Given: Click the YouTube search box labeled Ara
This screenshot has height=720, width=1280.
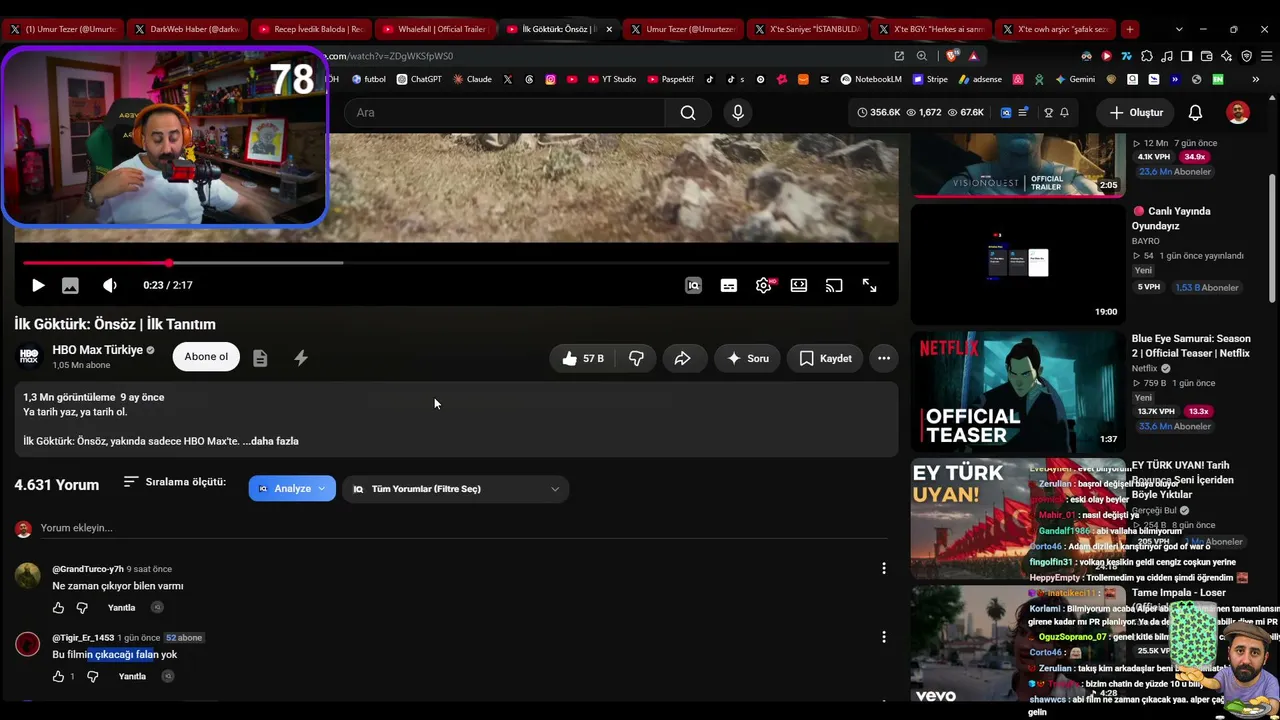Looking at the screenshot, I should coord(505,113).
